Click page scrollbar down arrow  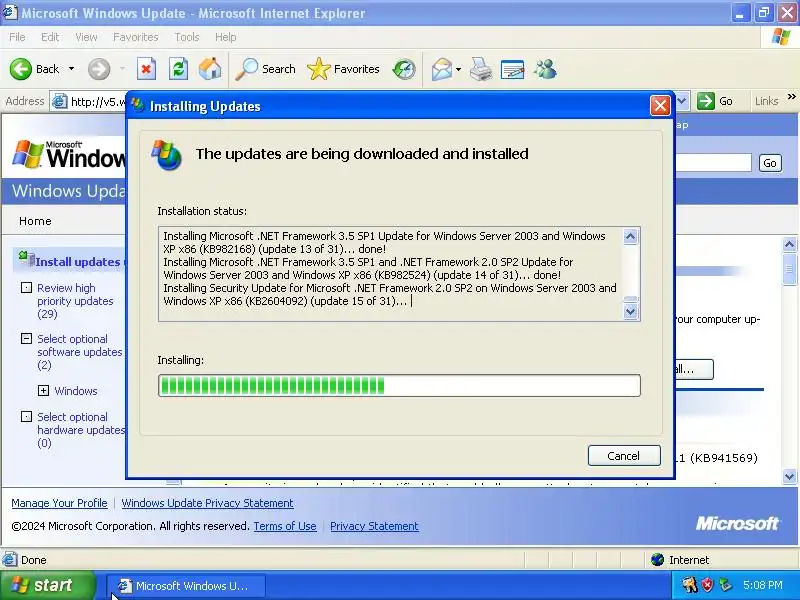tap(789, 476)
